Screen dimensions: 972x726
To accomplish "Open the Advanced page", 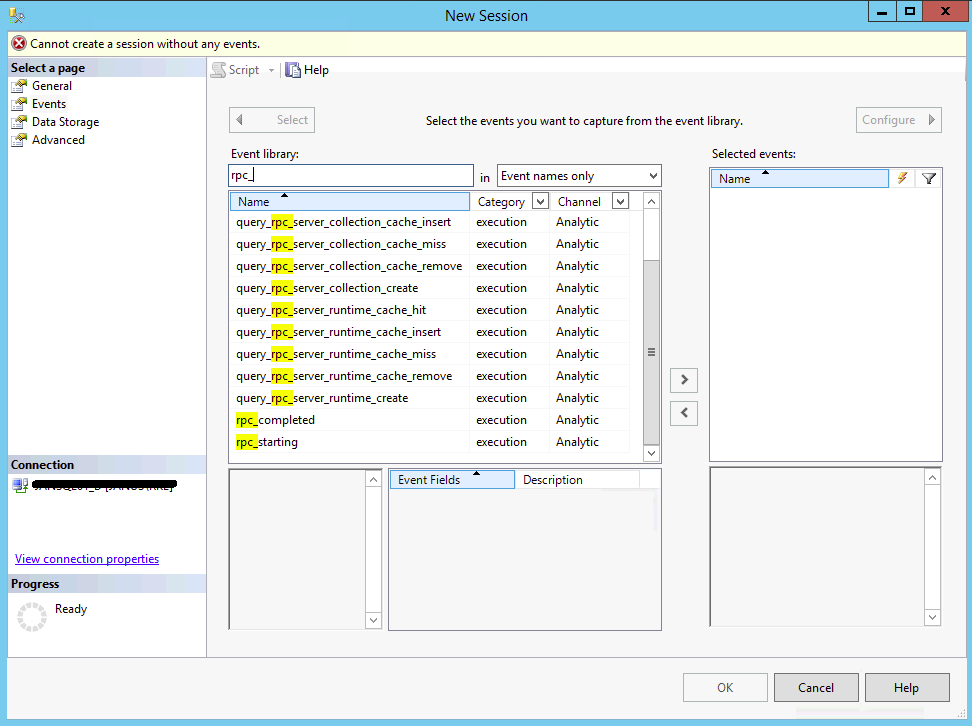I will pyautogui.click(x=58, y=140).
